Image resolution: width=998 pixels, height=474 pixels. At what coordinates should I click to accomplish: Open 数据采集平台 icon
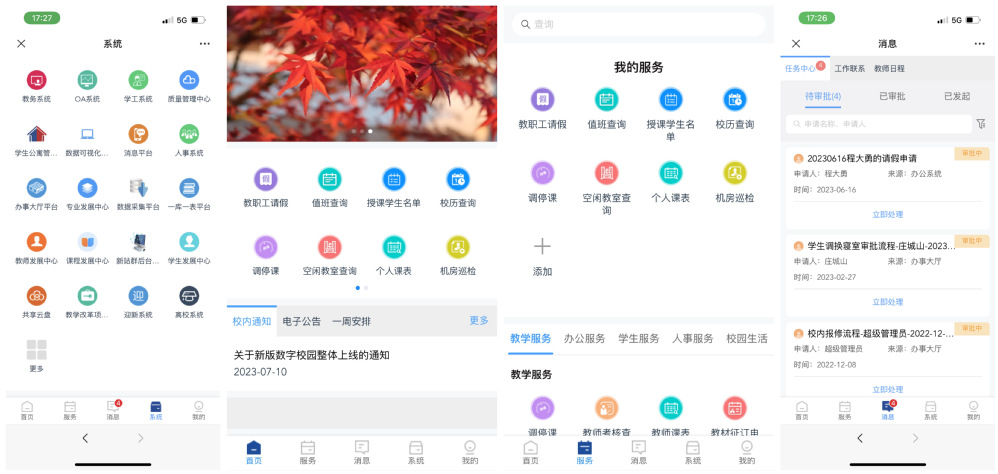coord(138,188)
